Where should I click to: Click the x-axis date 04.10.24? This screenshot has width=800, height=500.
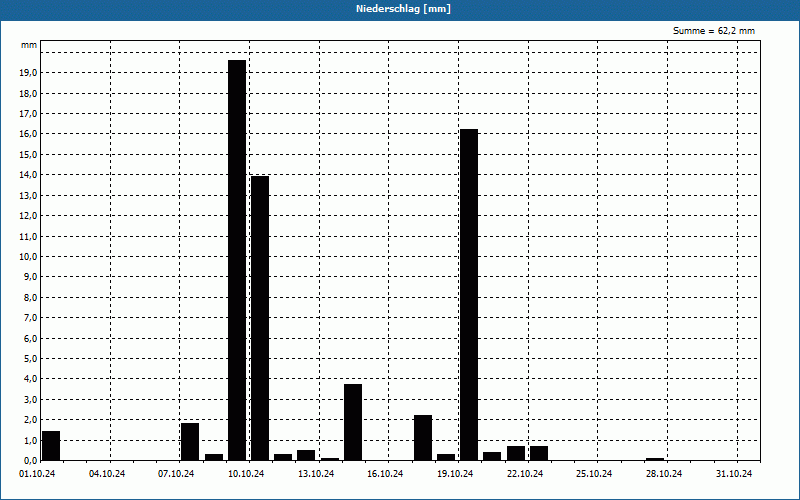pos(107,474)
